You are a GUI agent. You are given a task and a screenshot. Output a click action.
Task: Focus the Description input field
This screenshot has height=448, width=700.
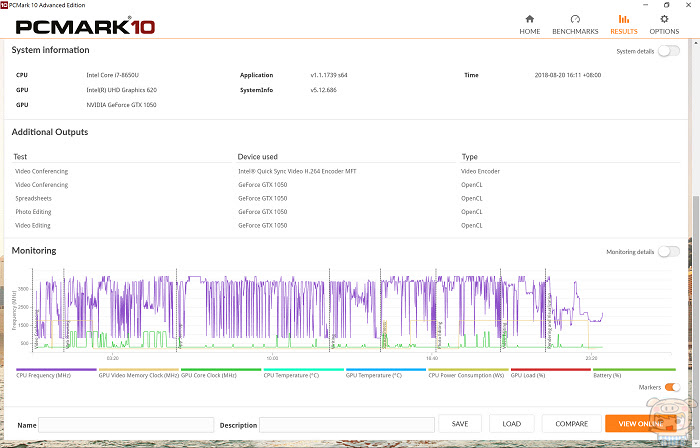347,425
